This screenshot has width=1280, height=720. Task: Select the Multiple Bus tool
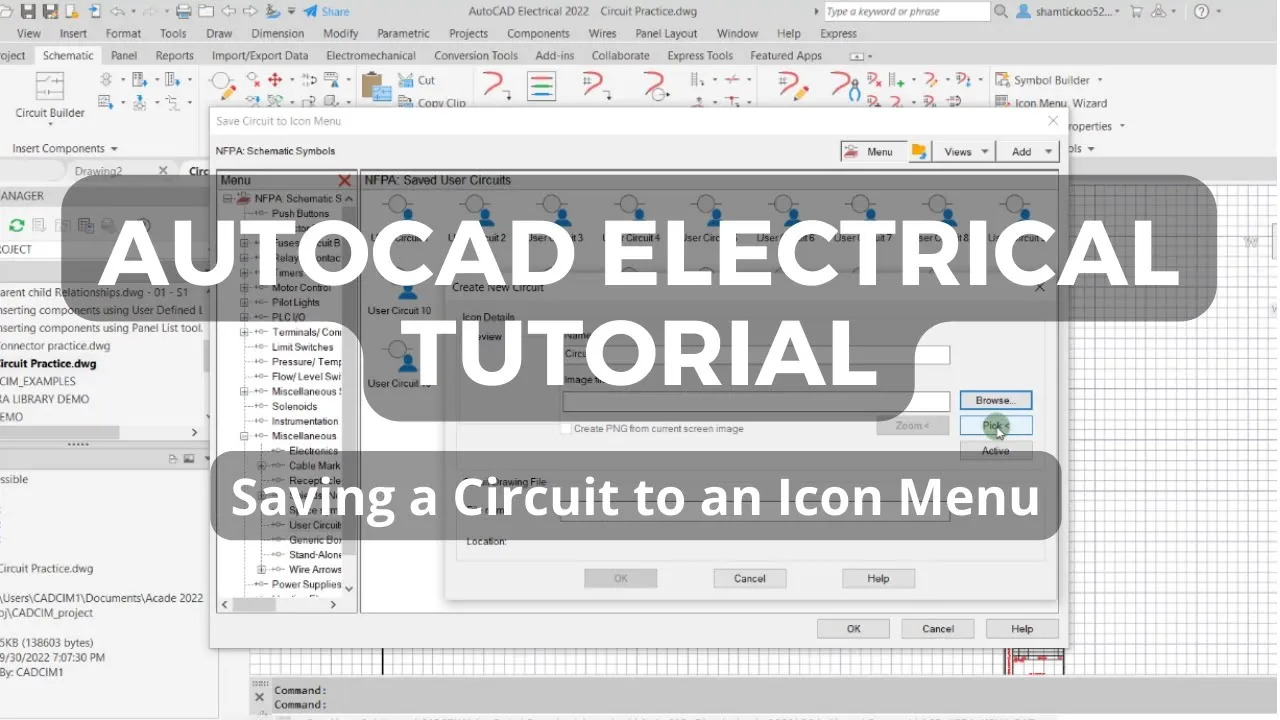(541, 87)
